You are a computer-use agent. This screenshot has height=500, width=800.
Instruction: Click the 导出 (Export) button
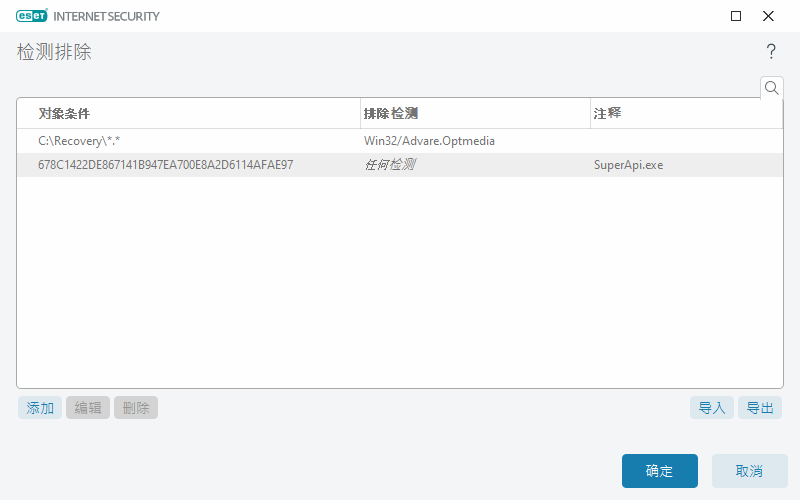point(760,408)
